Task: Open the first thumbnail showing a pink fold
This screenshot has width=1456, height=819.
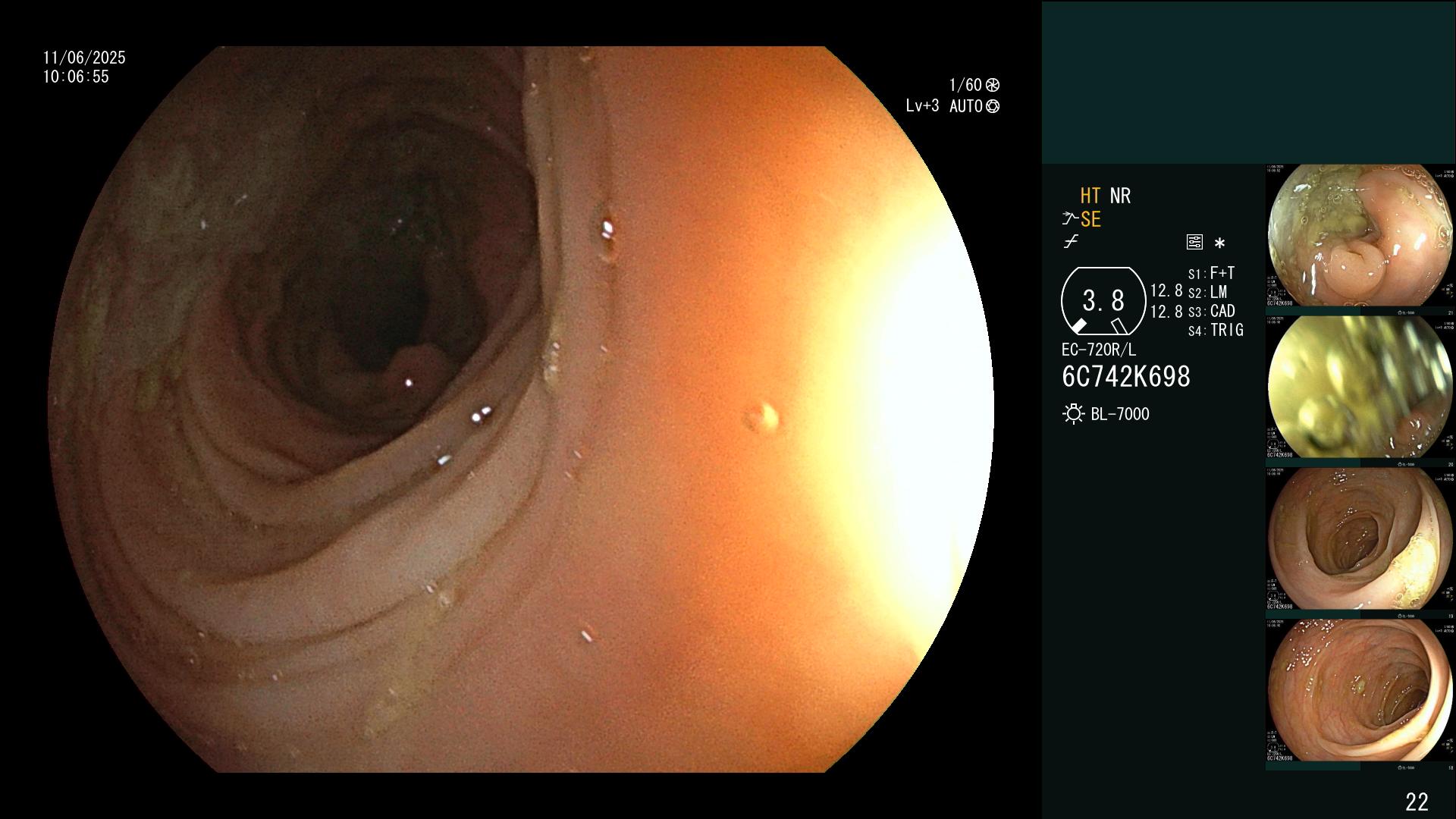Action: click(x=1360, y=236)
